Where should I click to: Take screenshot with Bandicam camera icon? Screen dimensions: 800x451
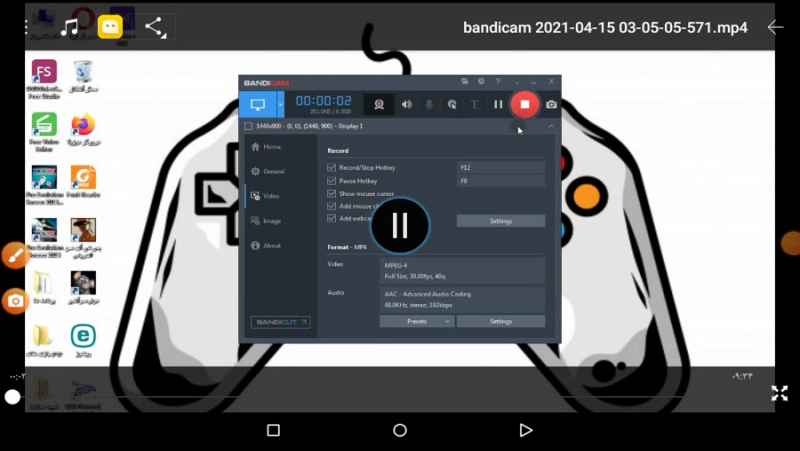click(x=552, y=105)
